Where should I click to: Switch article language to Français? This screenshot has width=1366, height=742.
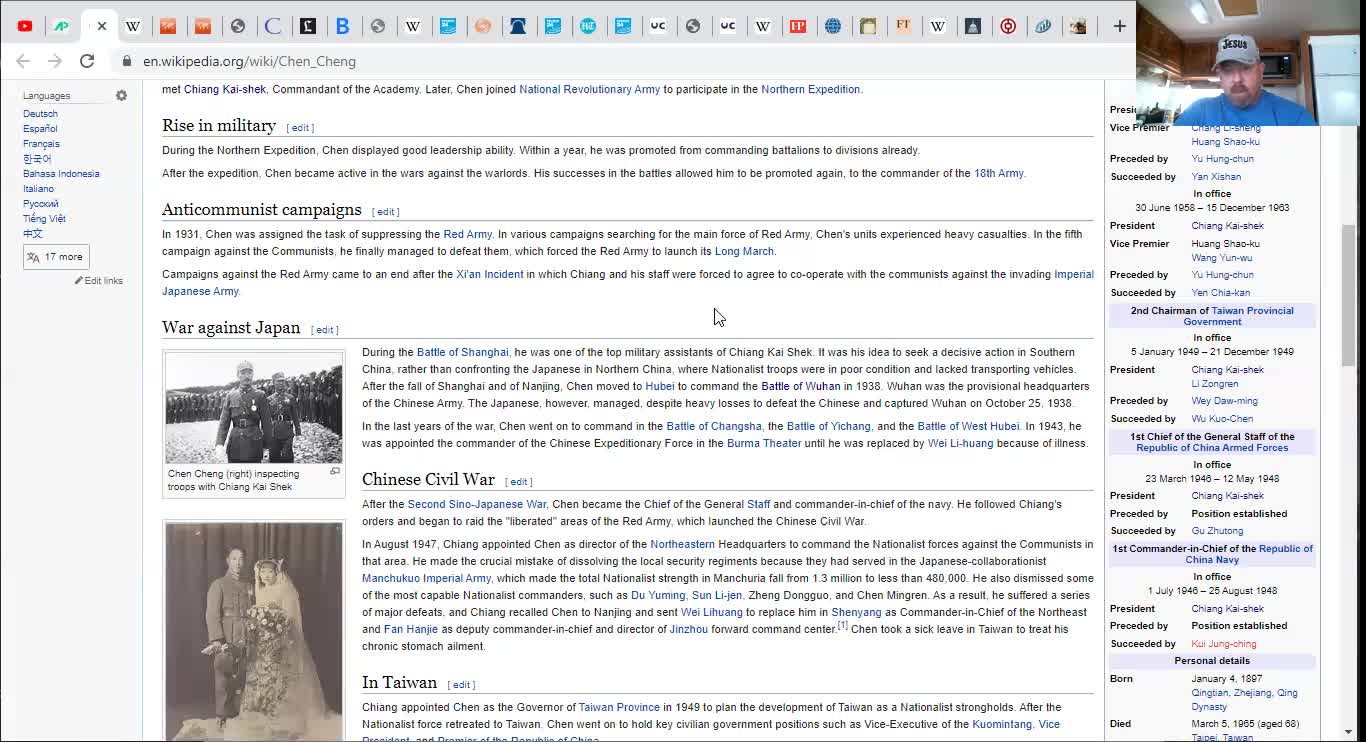pos(42,144)
